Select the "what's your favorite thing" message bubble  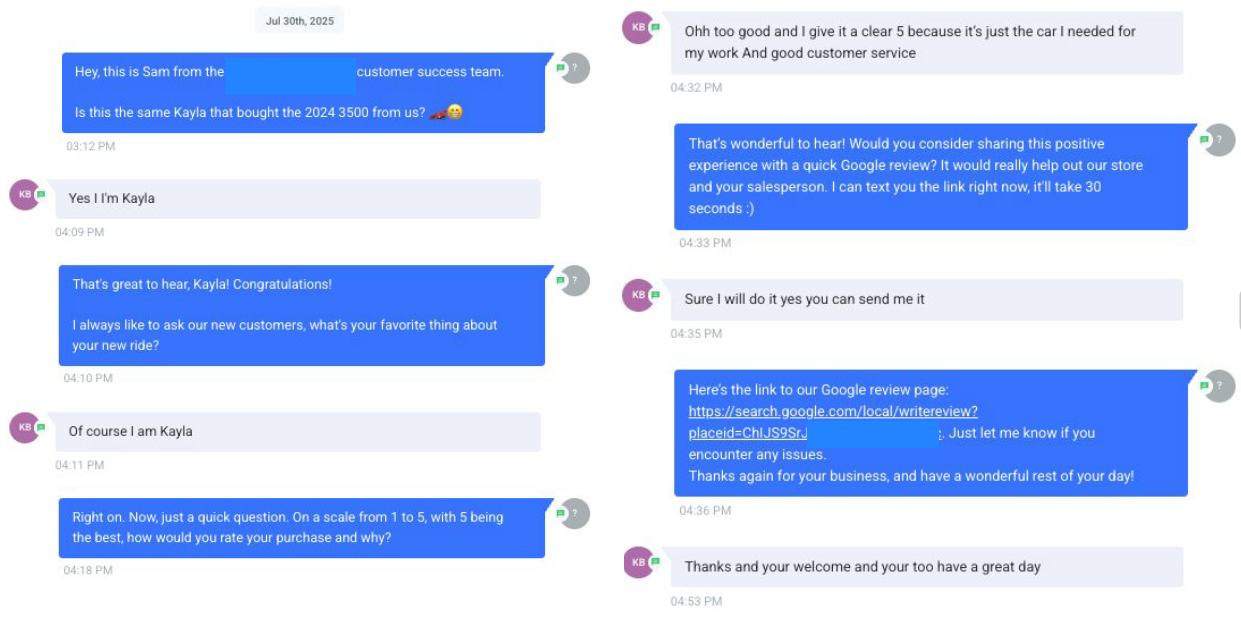(301, 314)
